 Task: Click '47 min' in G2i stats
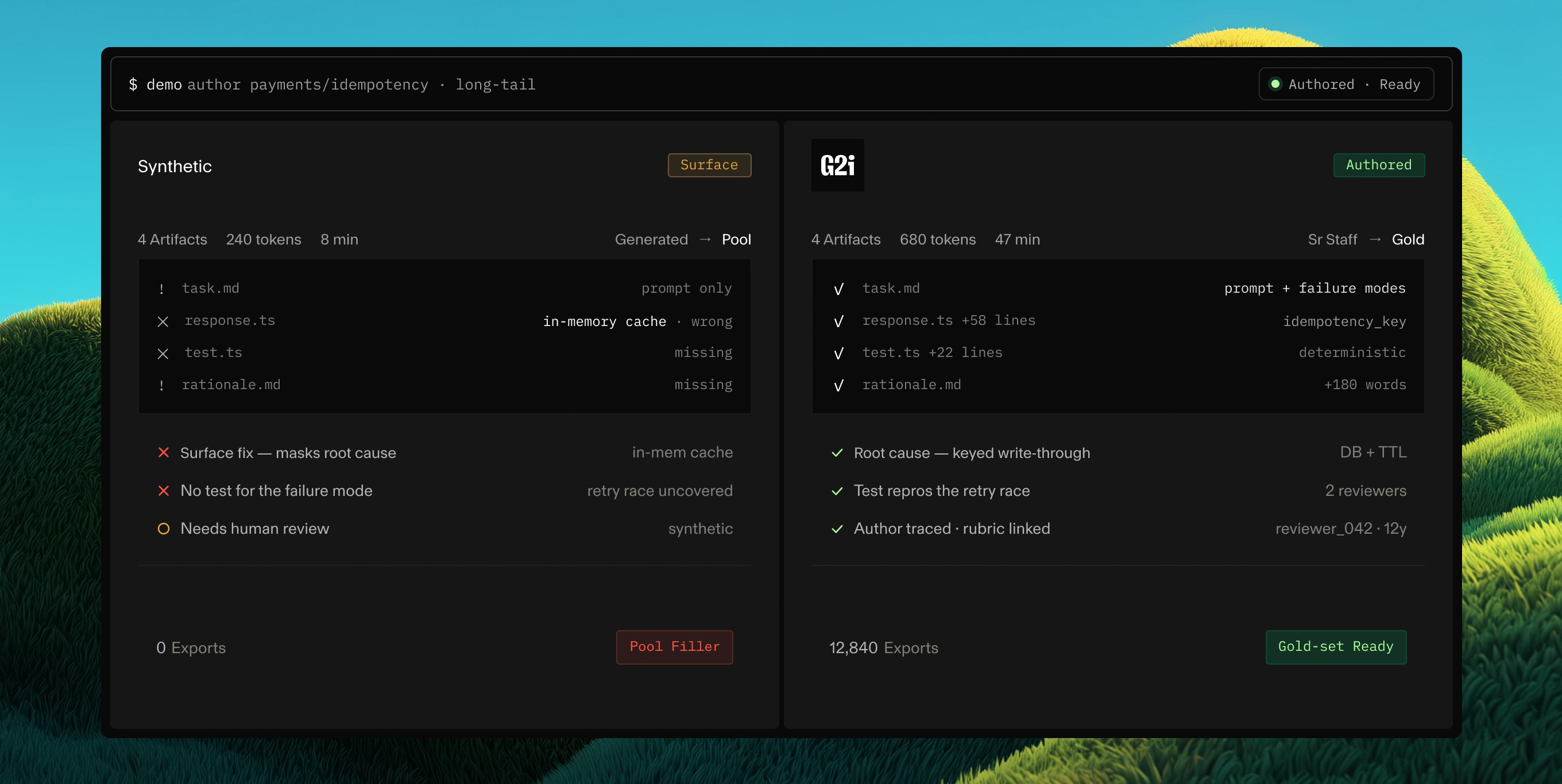(1018, 239)
